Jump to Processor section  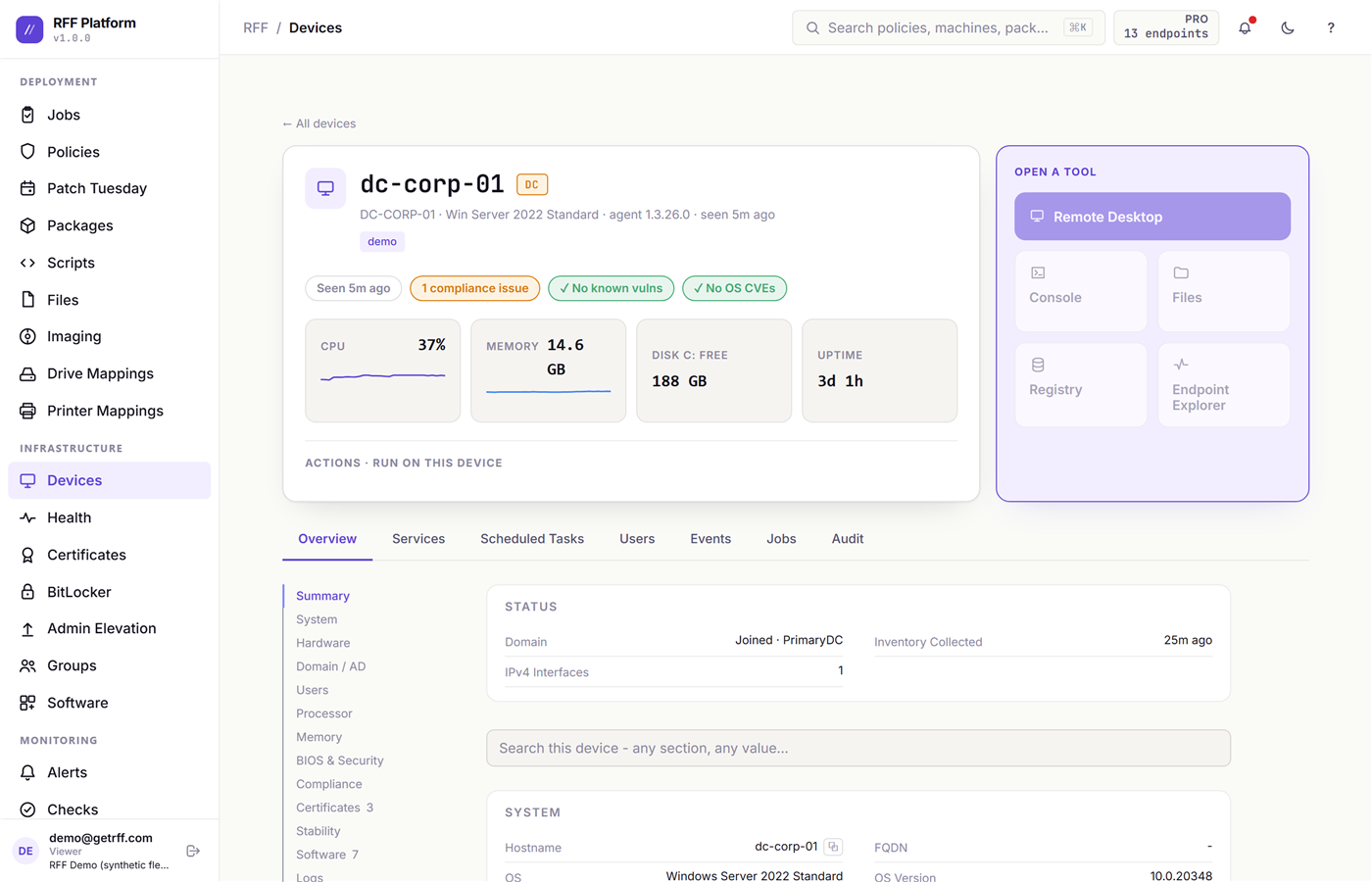tap(324, 713)
